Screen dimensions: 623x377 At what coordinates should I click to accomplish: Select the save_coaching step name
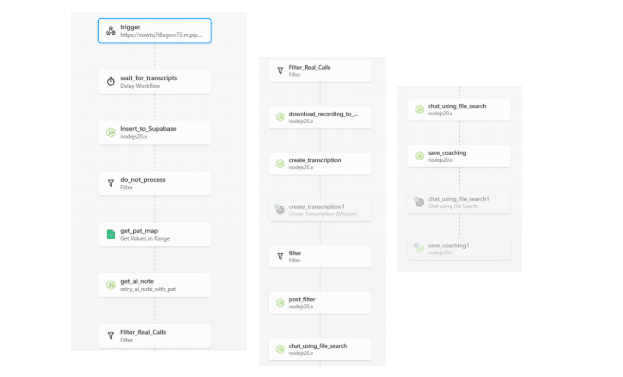(x=447, y=153)
